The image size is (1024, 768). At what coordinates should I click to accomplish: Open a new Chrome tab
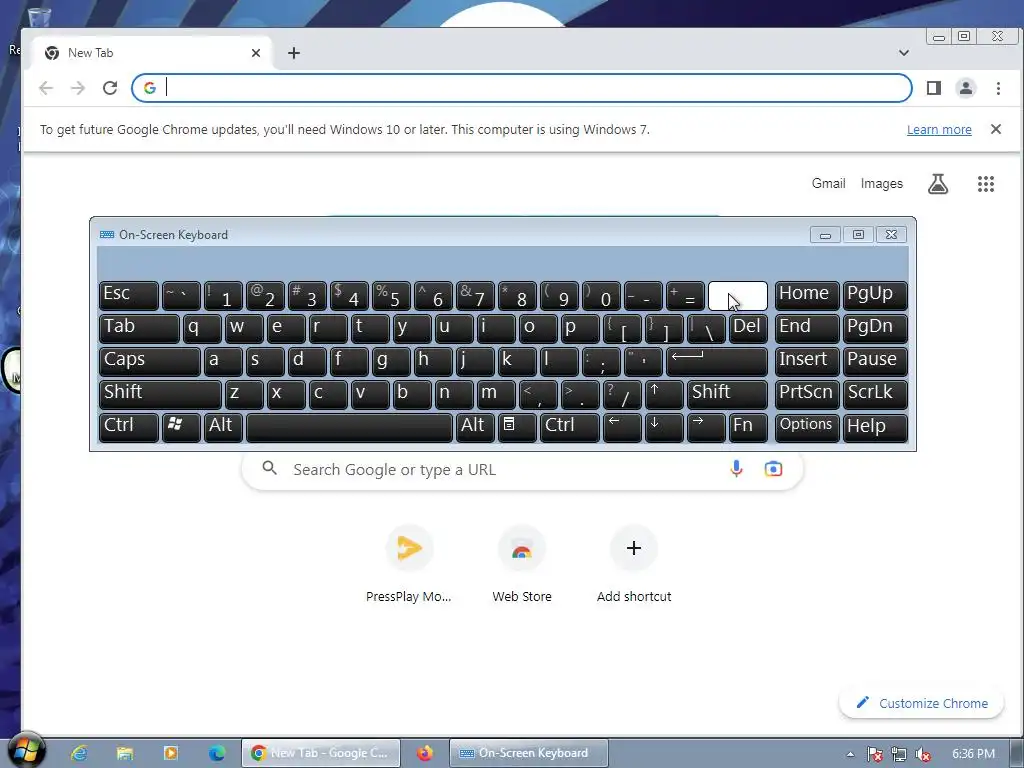click(294, 53)
